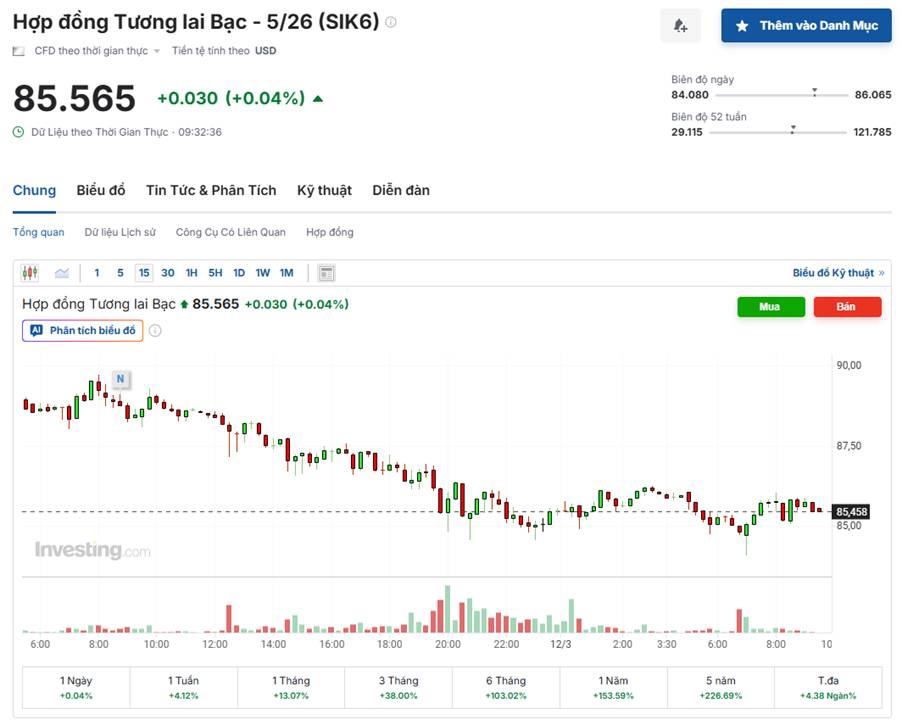
Task: Click the green Mua button
Action: pyautogui.click(x=770, y=307)
